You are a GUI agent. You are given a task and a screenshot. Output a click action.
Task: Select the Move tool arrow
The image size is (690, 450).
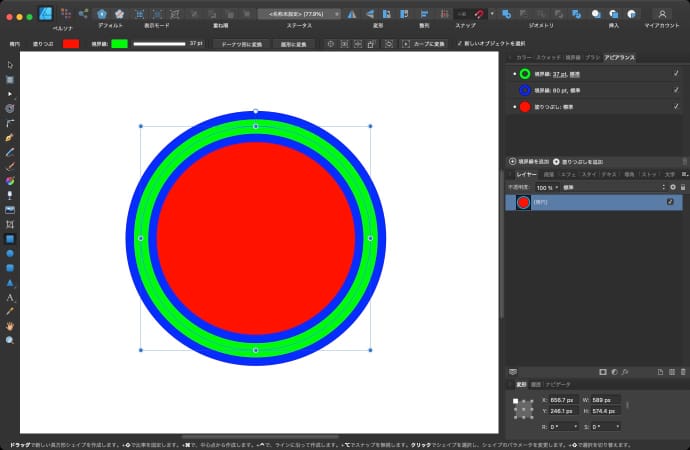point(10,65)
